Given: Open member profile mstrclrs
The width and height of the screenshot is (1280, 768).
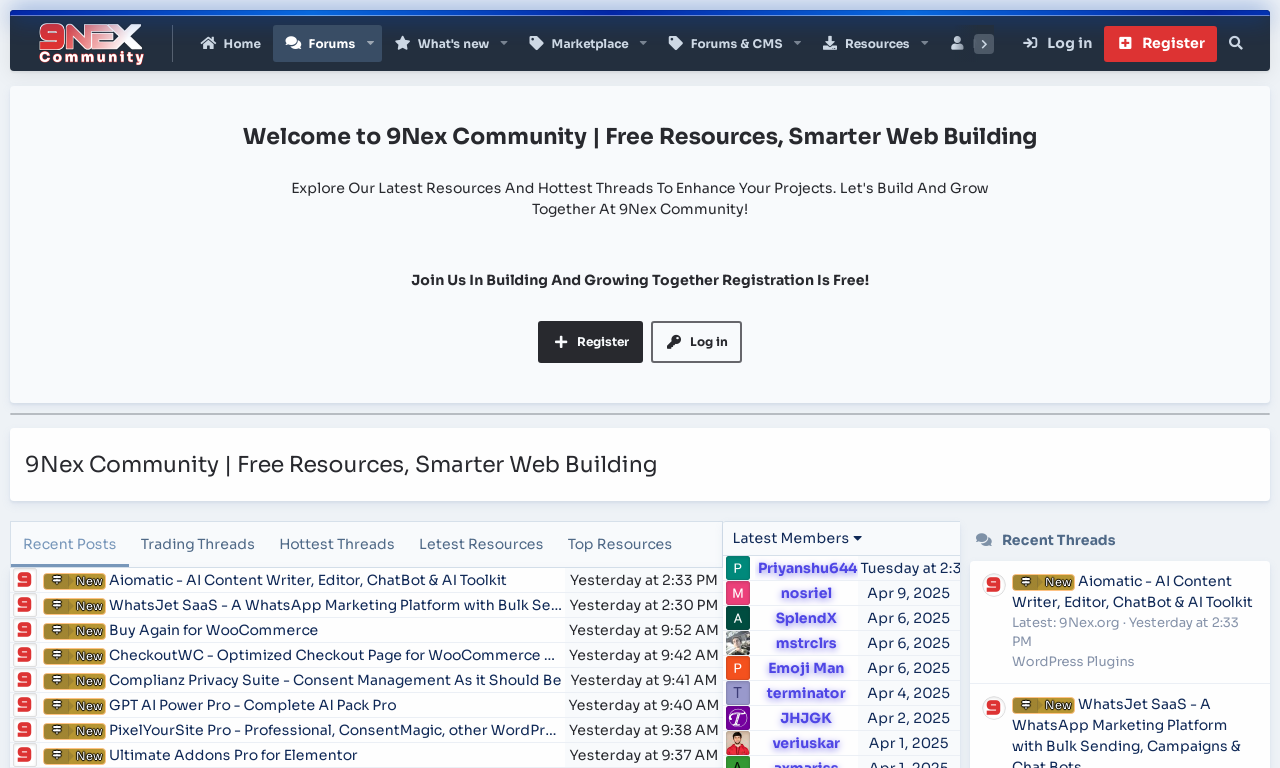Looking at the screenshot, I should 806,643.
